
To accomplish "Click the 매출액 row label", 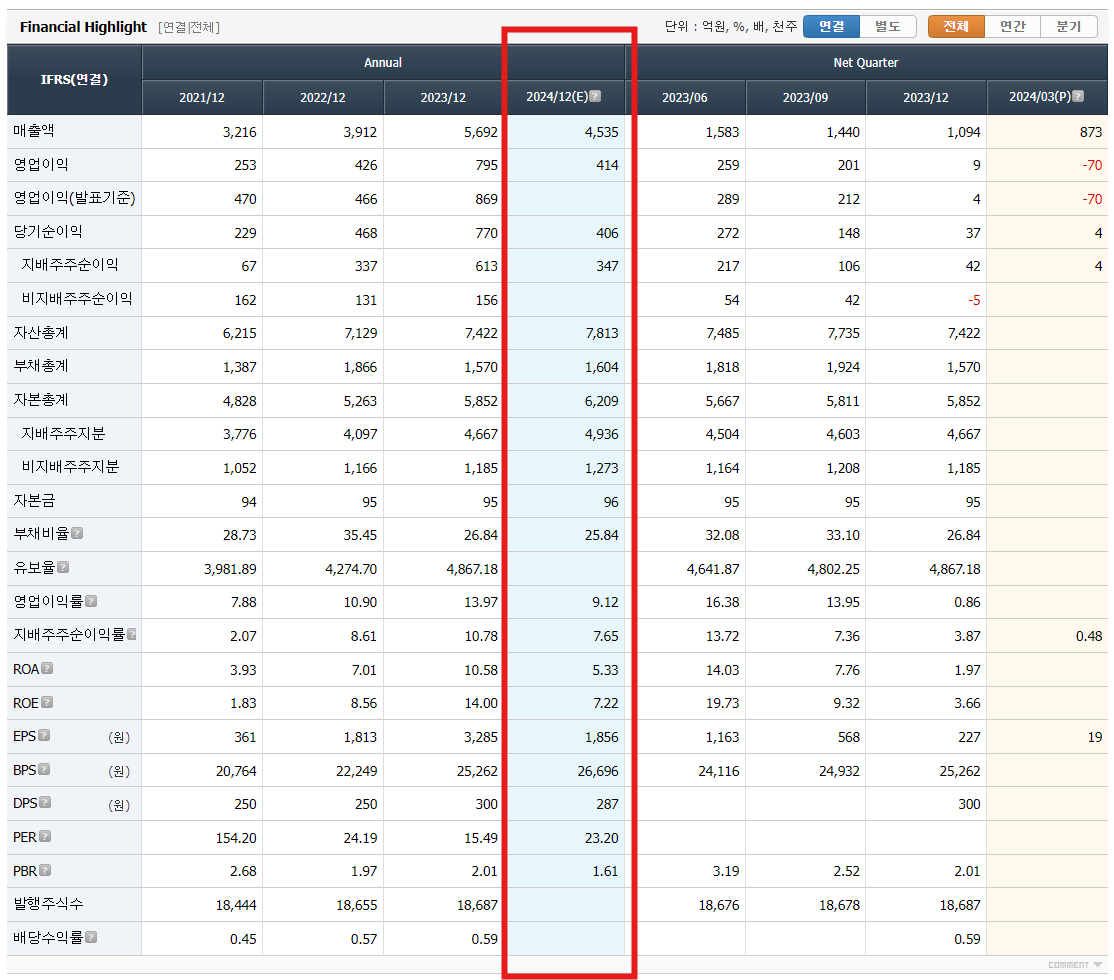I will [x=33, y=131].
